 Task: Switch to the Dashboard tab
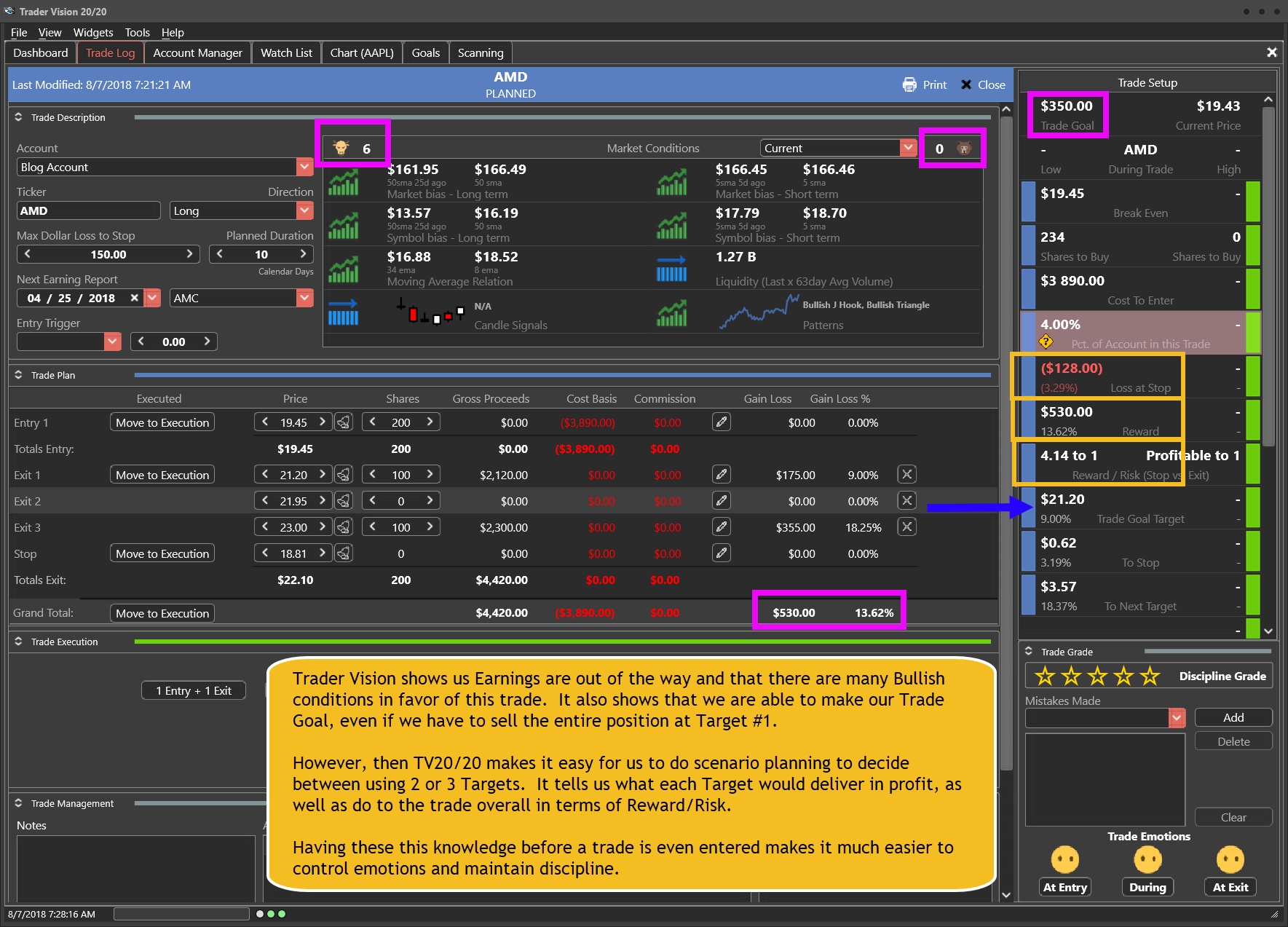pos(41,53)
